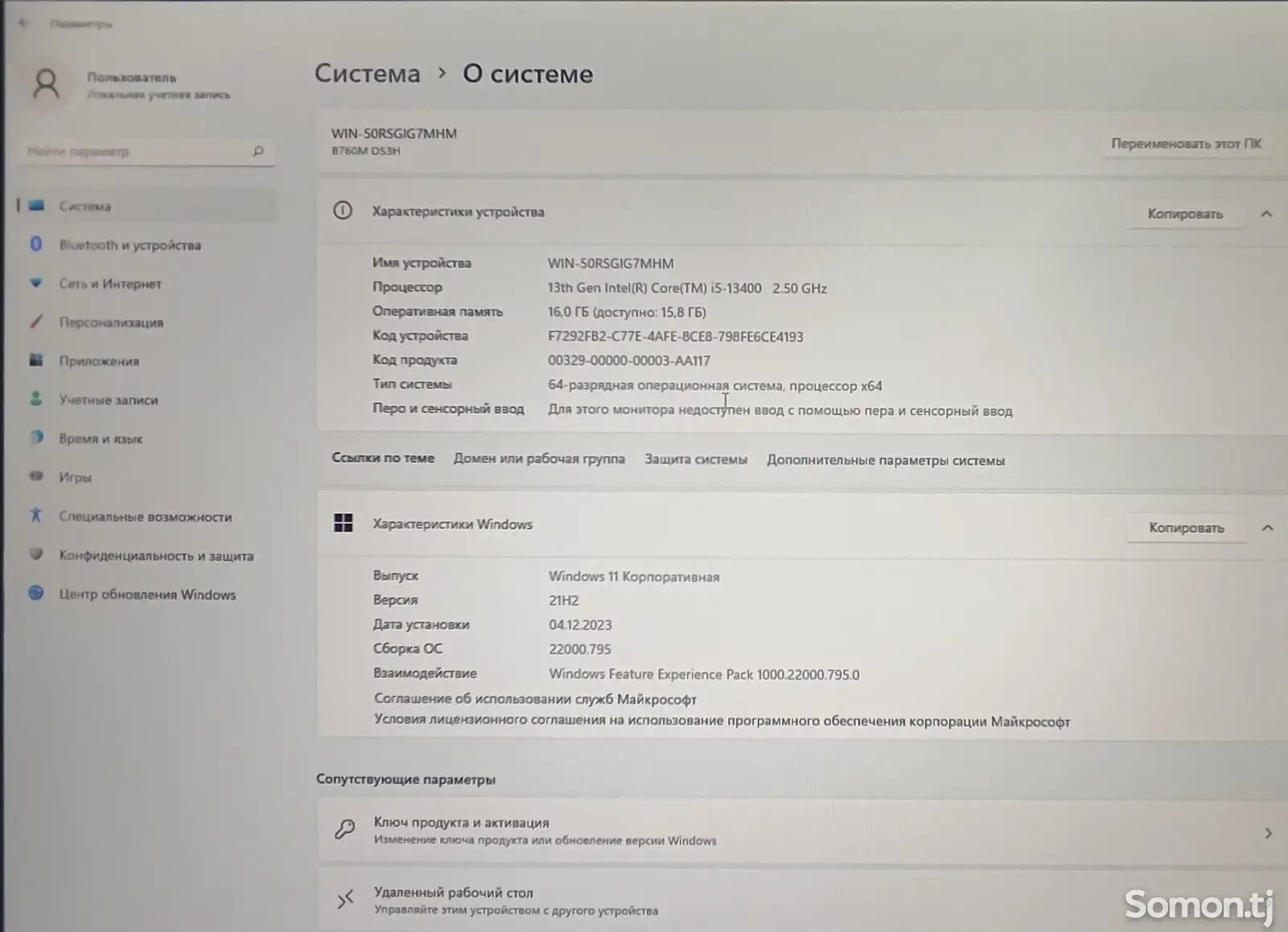Go back using the arrow icon
Screen dimensions: 1288x932
[x=23, y=23]
